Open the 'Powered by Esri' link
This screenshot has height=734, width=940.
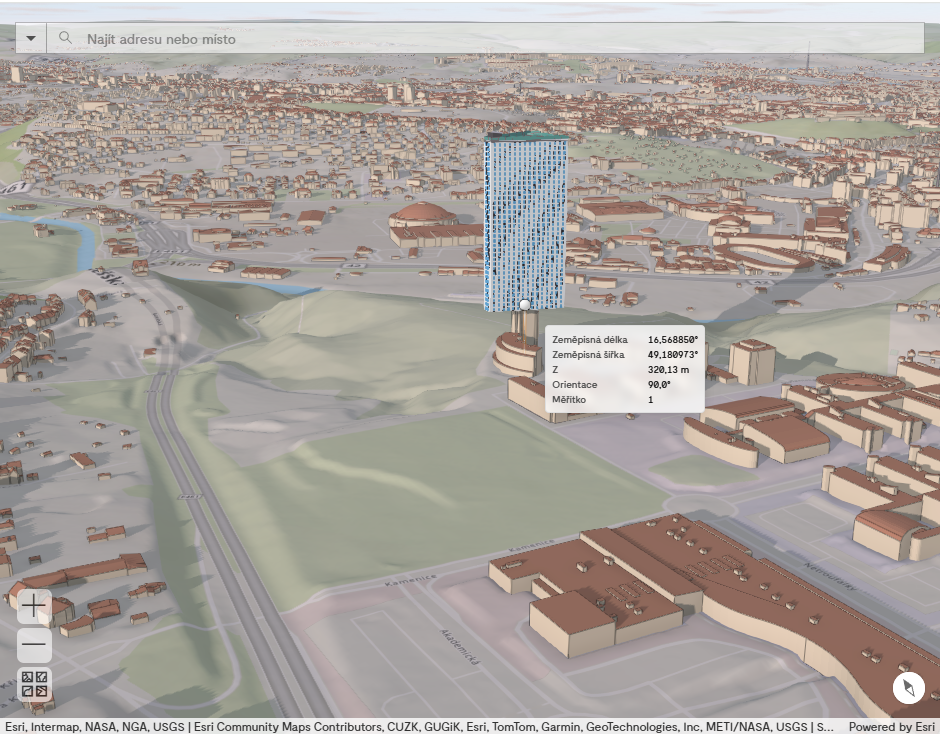(x=891, y=727)
